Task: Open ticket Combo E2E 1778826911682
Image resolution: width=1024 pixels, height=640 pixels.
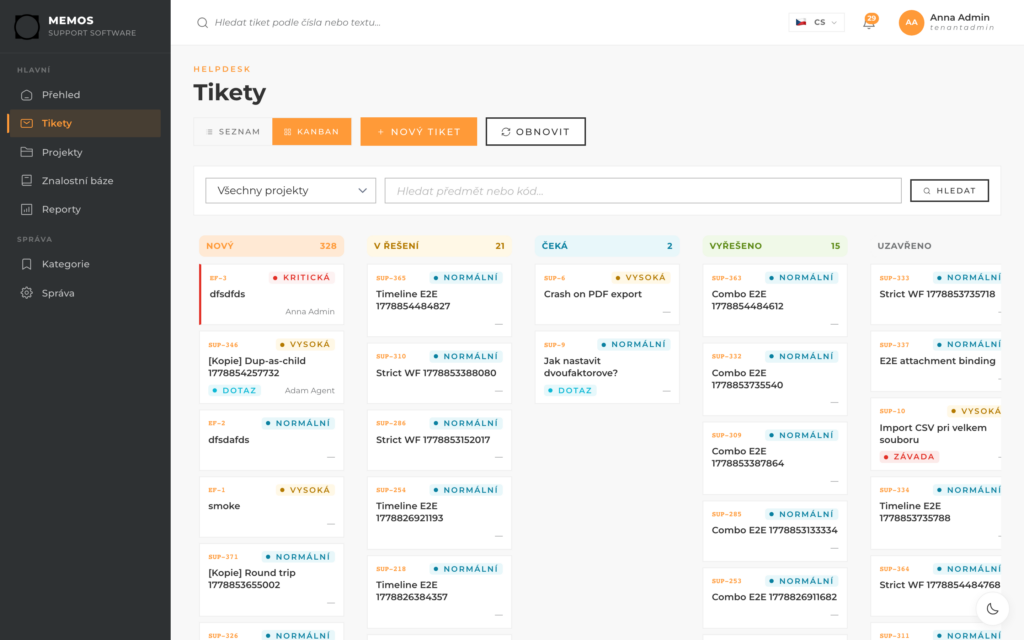Action: tap(775, 598)
